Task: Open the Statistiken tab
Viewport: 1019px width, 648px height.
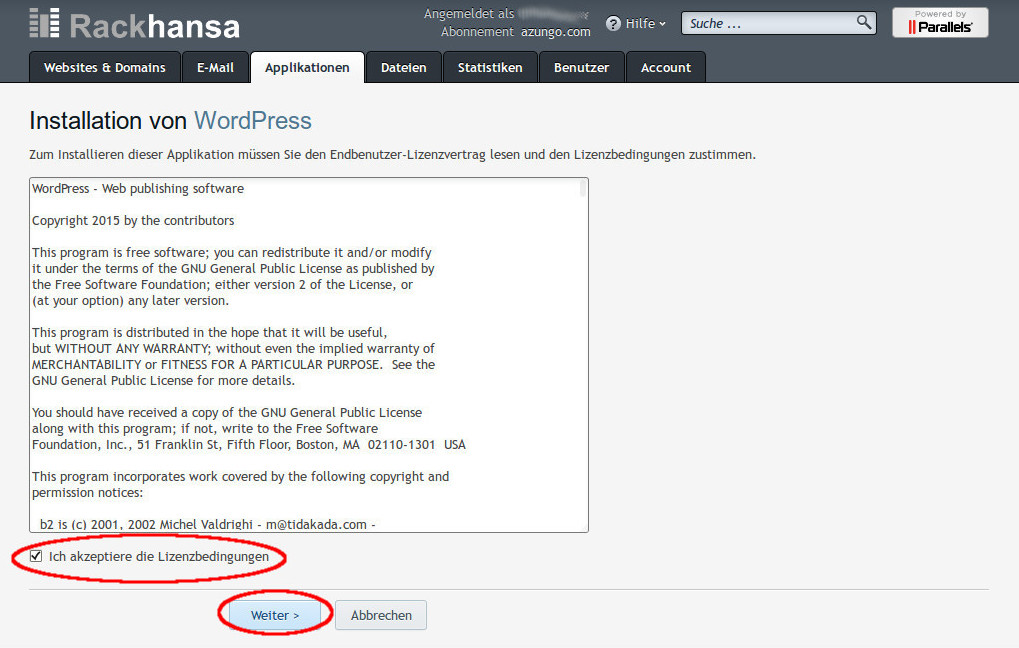Action: coord(490,68)
